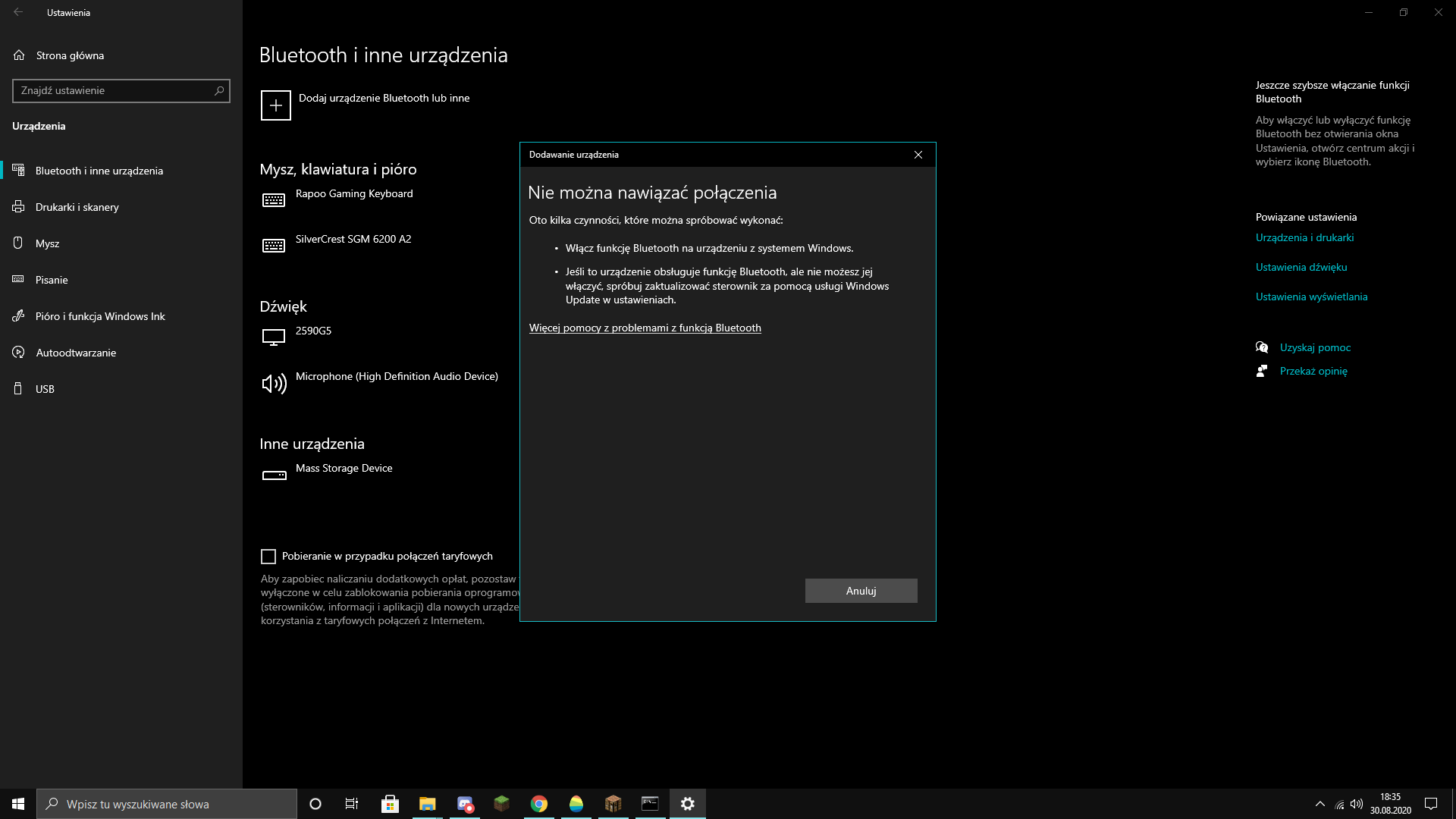Open File Explorer on the taskbar
This screenshot has height=819, width=1456.
427,804
